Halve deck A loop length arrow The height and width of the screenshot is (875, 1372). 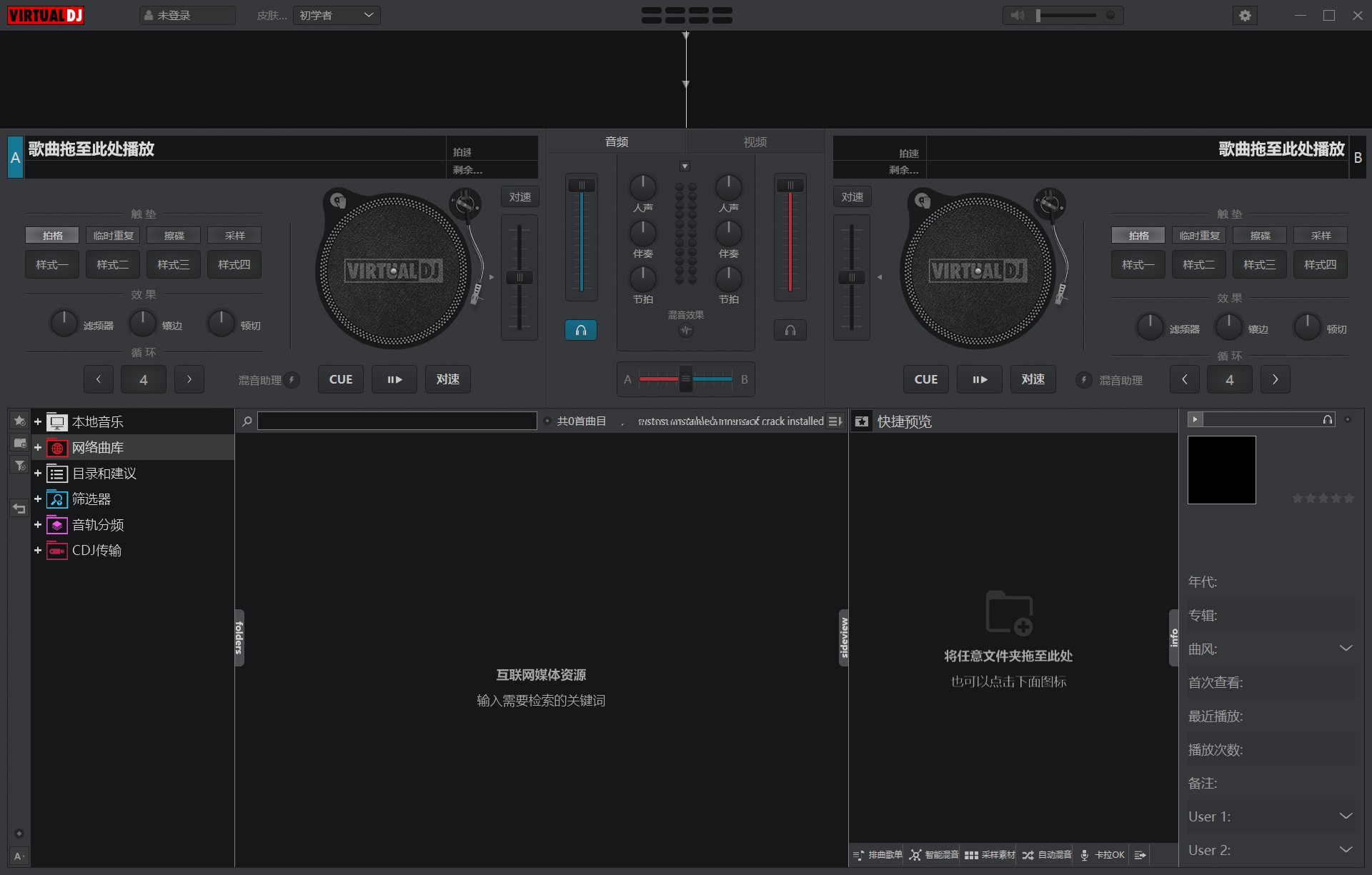tap(99, 379)
